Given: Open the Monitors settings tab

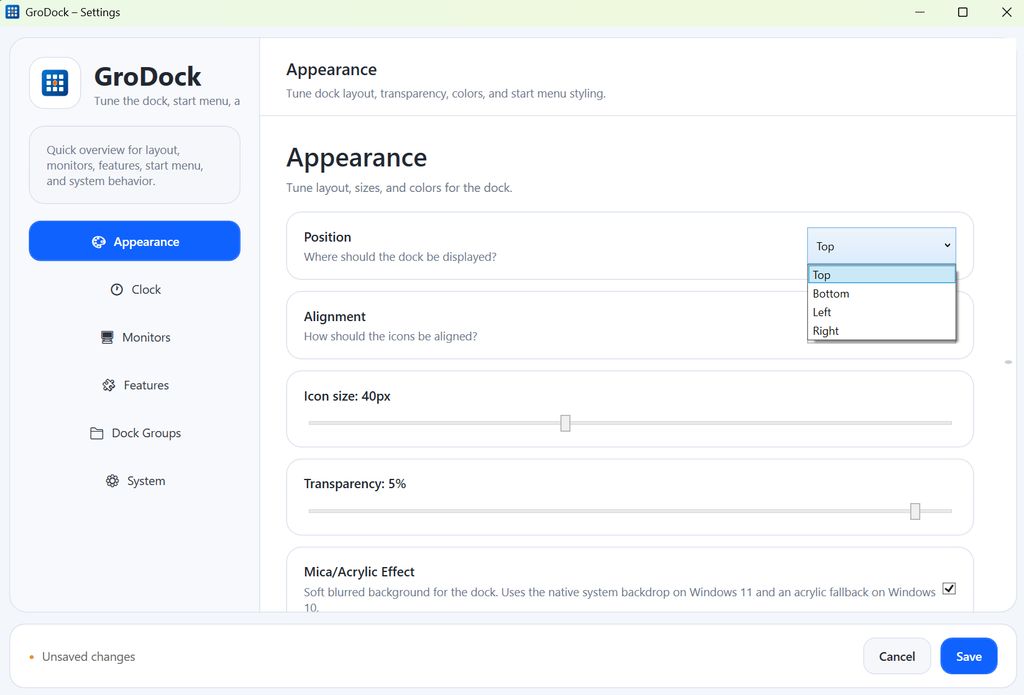Looking at the screenshot, I should point(135,337).
